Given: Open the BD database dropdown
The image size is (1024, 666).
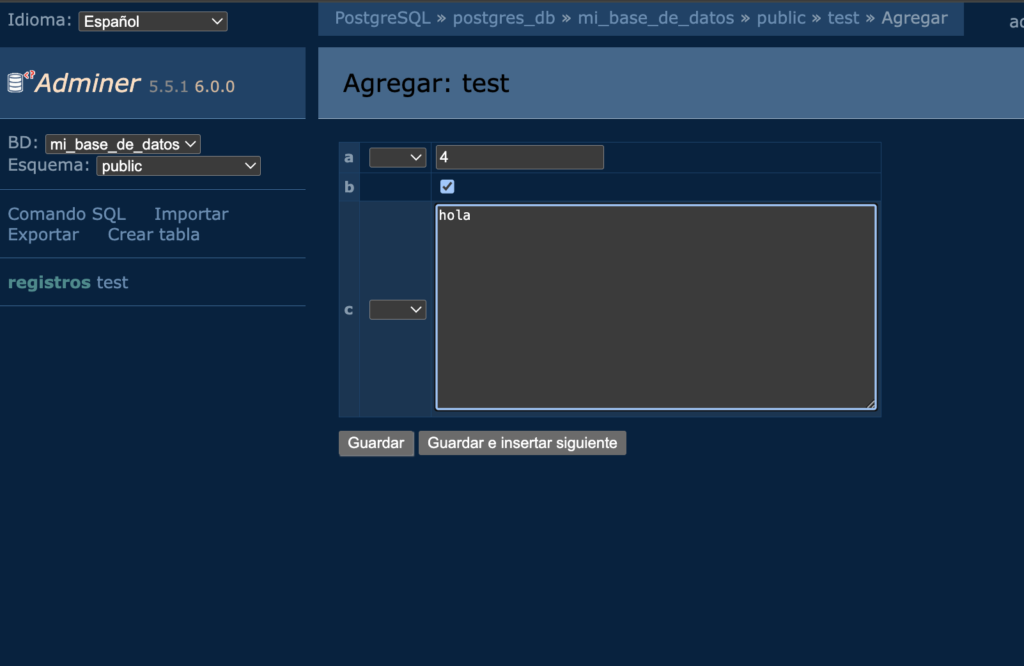Looking at the screenshot, I should tap(123, 144).
